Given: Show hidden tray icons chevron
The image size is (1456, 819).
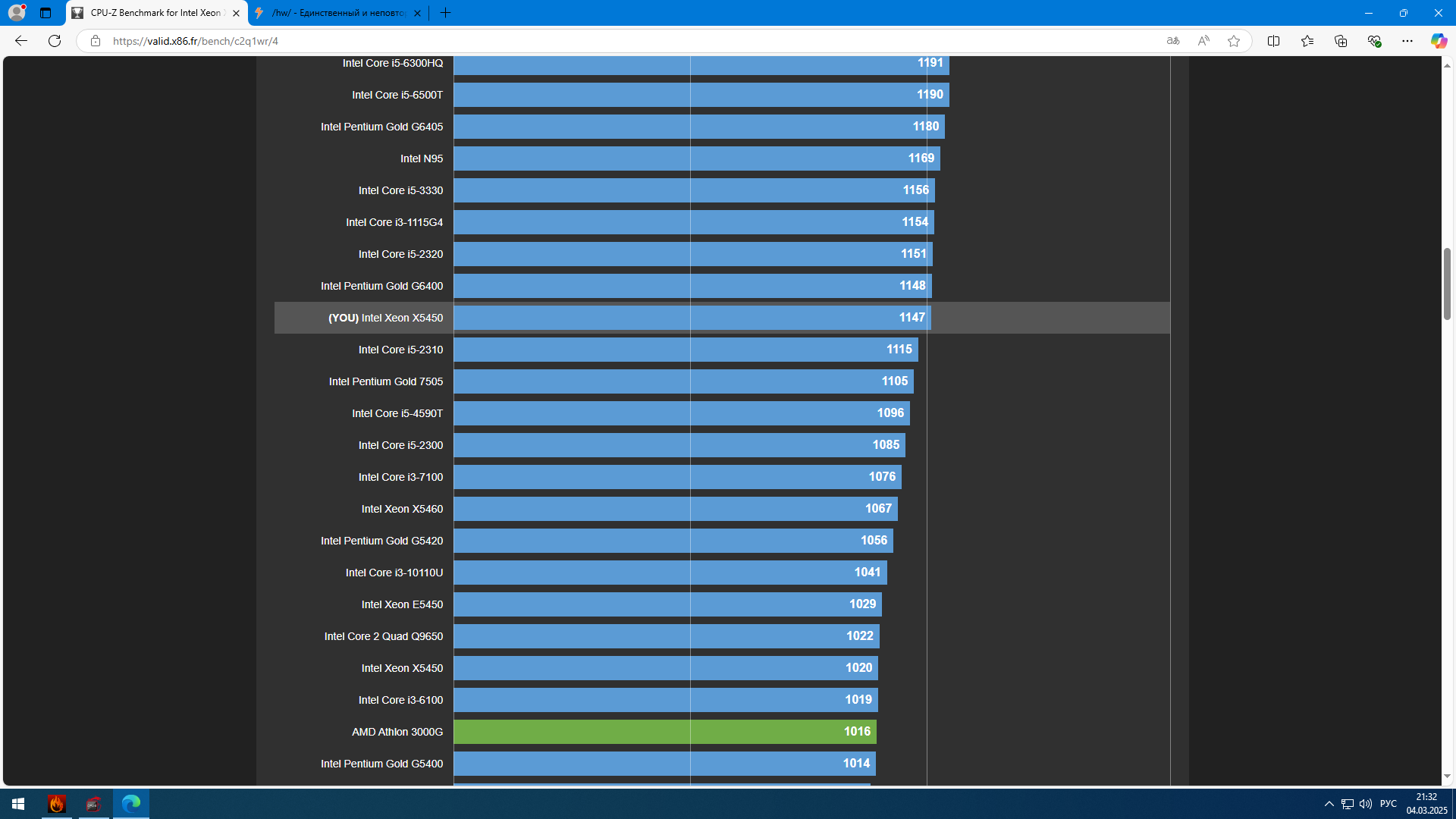Looking at the screenshot, I should pos(1329,804).
